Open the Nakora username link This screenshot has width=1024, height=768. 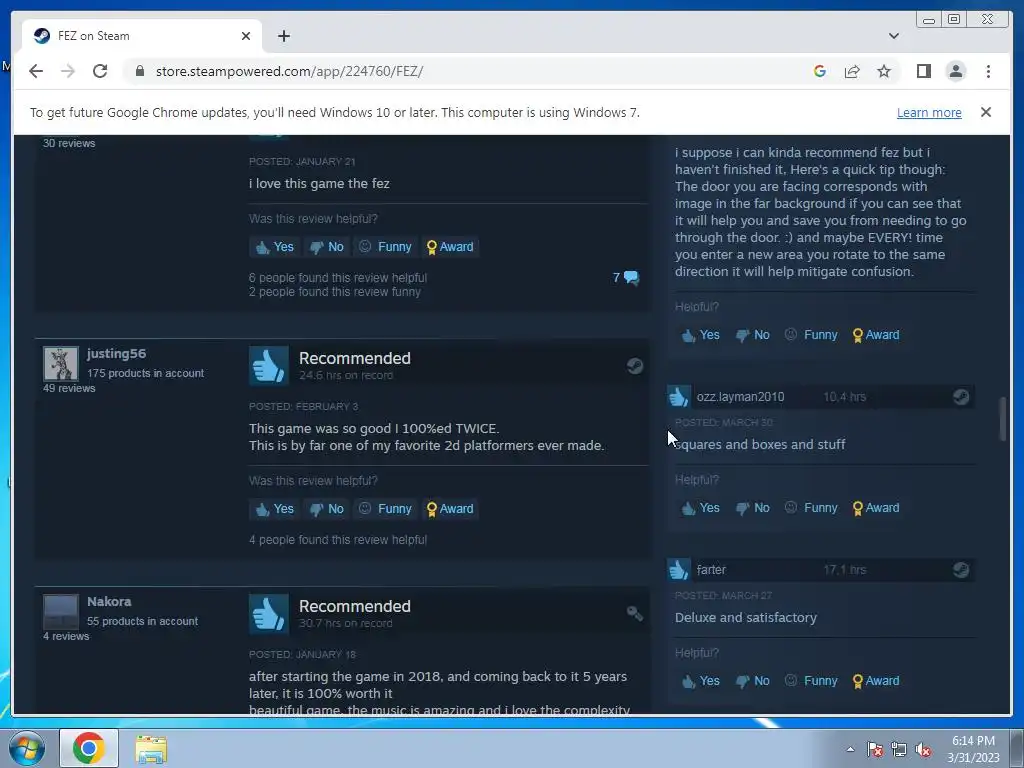(109, 601)
